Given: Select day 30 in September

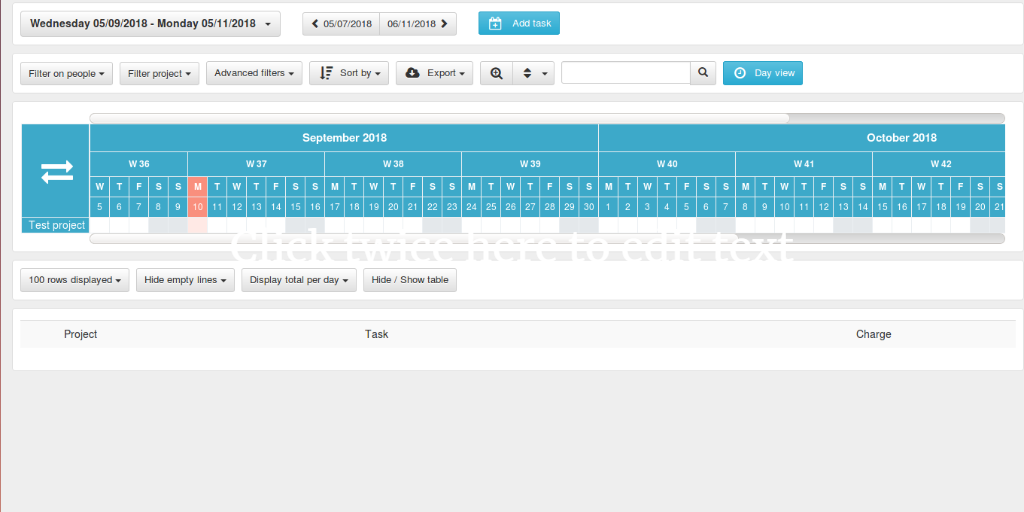Looking at the screenshot, I should (x=589, y=207).
